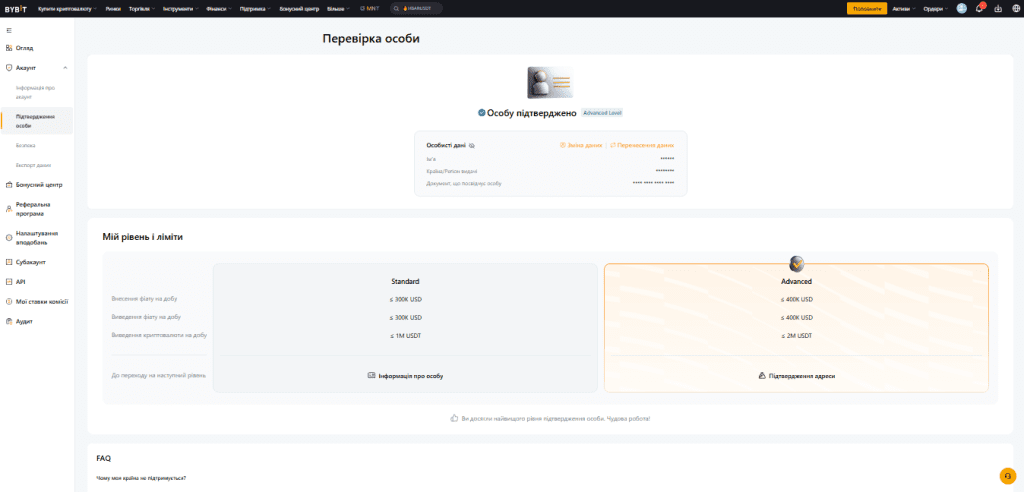Screen dimensions: 1024x492
Task: Select Експорт даних in sidebar
Action: tap(33, 165)
